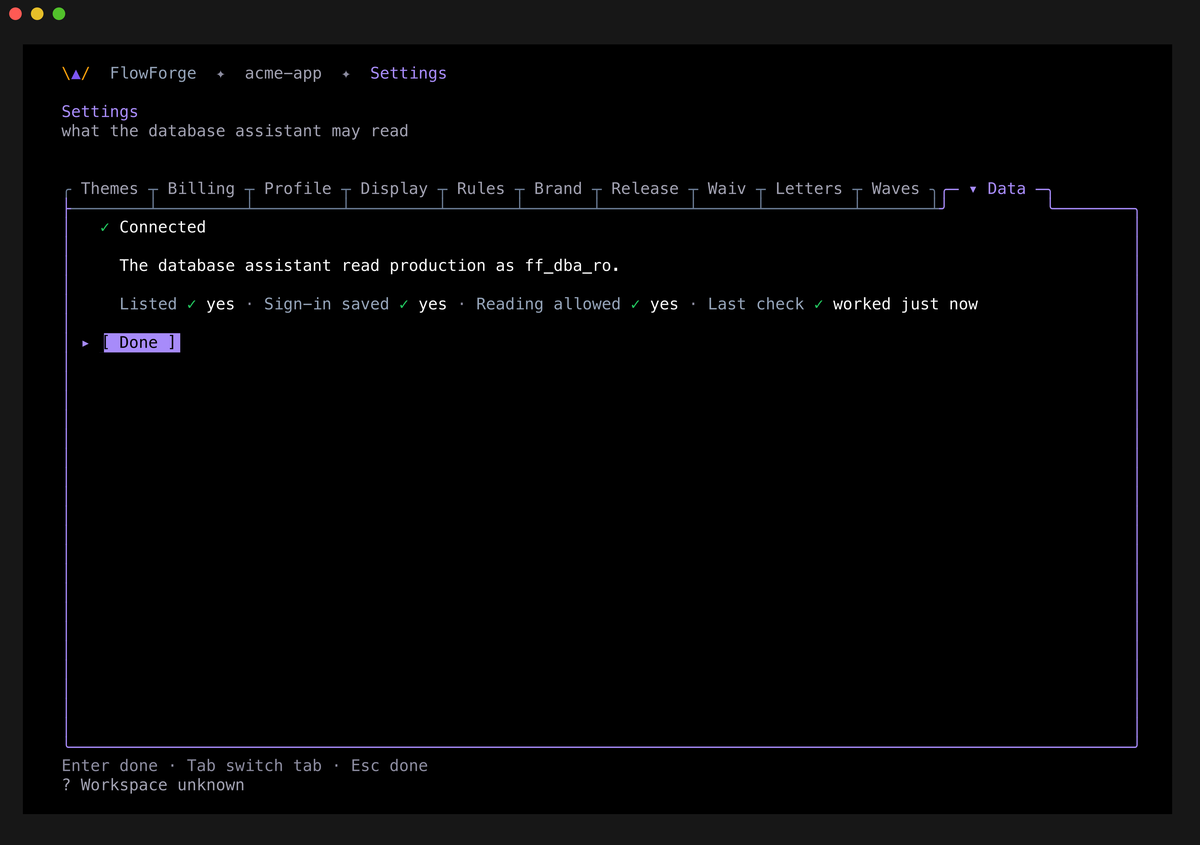Click '? Workspace unknown' status line

[153, 785]
